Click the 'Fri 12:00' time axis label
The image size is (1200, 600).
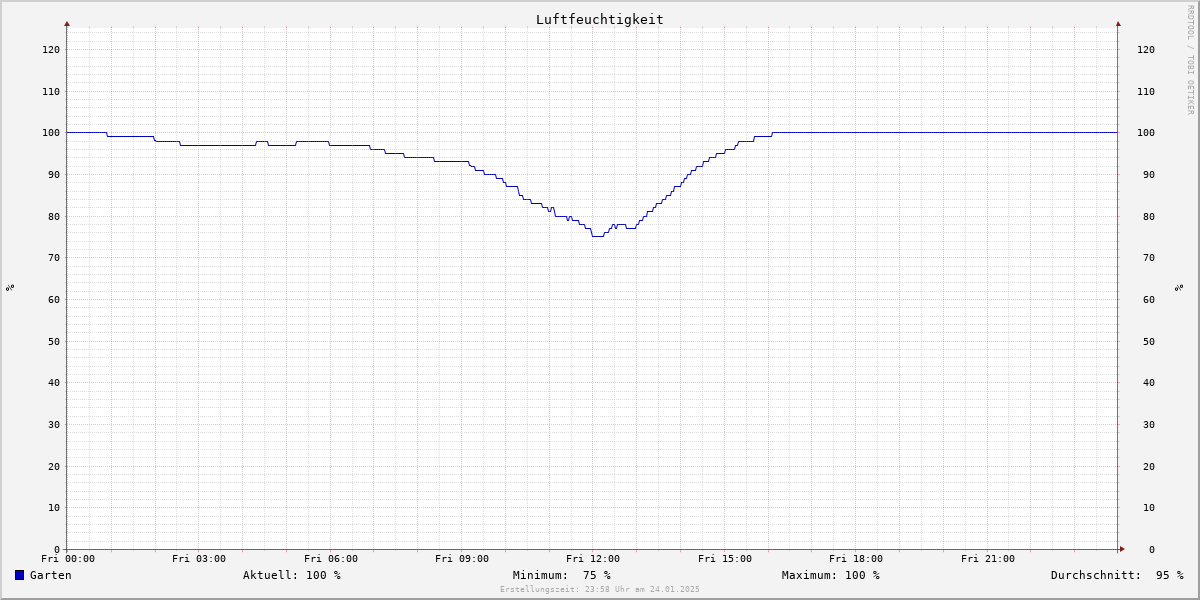tap(593, 559)
